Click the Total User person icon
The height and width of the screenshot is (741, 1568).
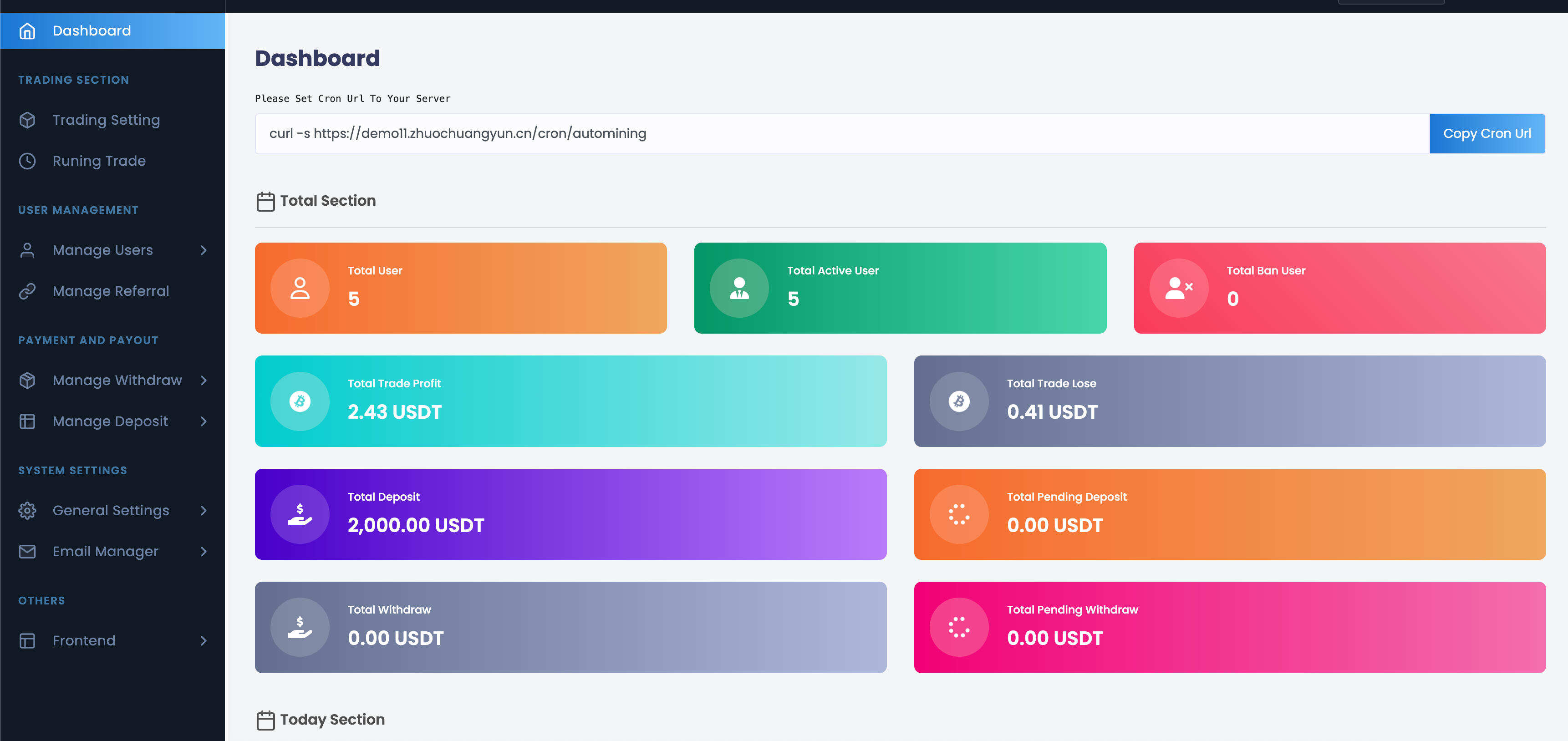(x=300, y=289)
